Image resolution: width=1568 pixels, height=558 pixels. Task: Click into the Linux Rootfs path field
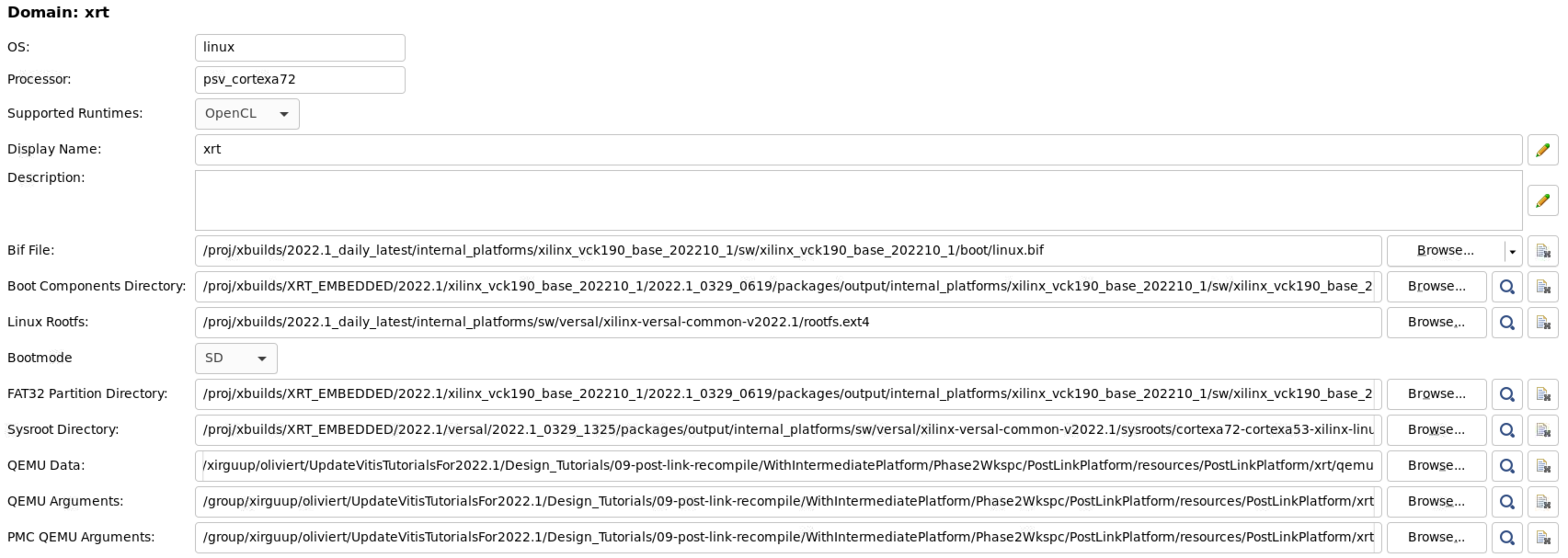pyautogui.click(x=787, y=323)
